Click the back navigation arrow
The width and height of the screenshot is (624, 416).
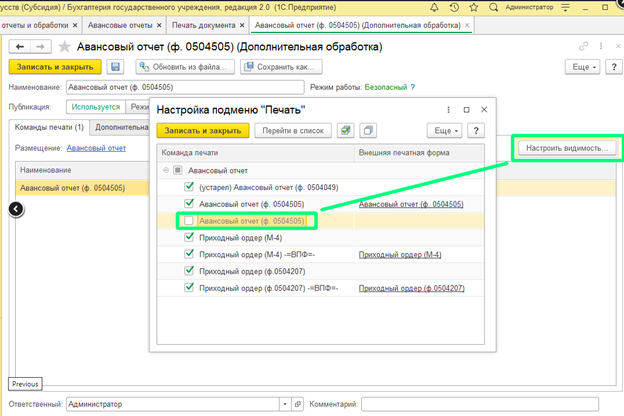pyautogui.click(x=21, y=46)
